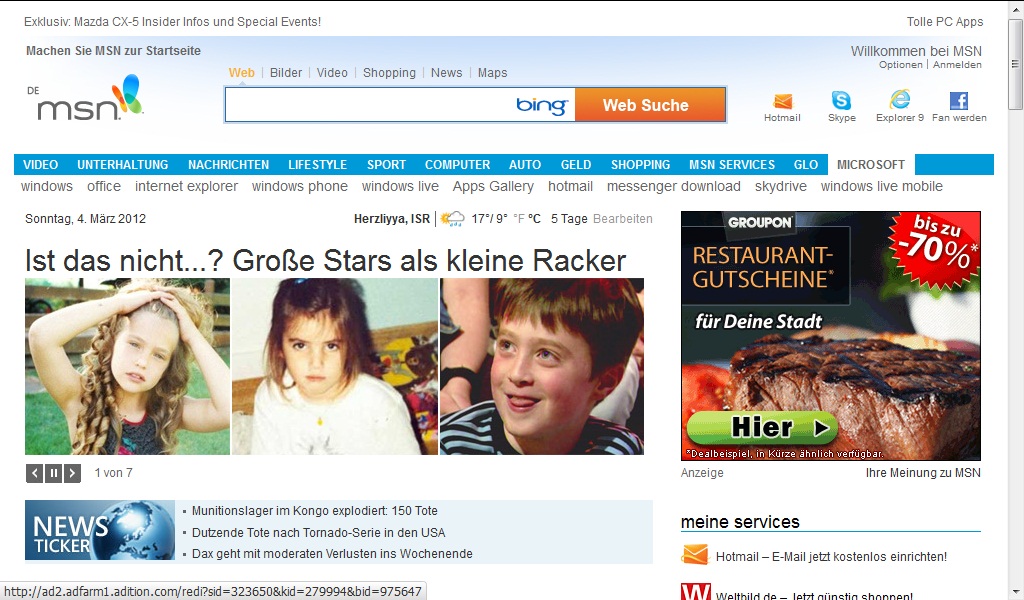
Task: Open the Optionen link
Action: click(x=901, y=65)
